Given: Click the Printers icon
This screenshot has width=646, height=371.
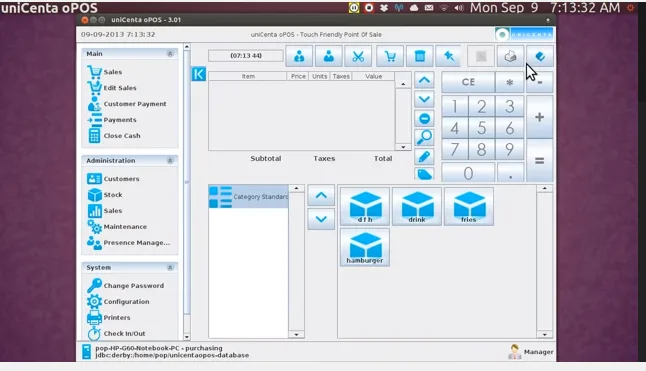Looking at the screenshot, I should click(94, 317).
